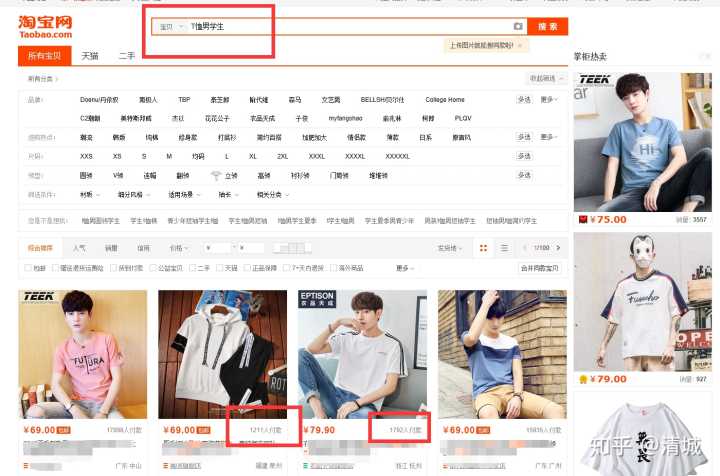Select the 圆领 round collar filter
This screenshot has height=476, width=720.
(86, 175)
